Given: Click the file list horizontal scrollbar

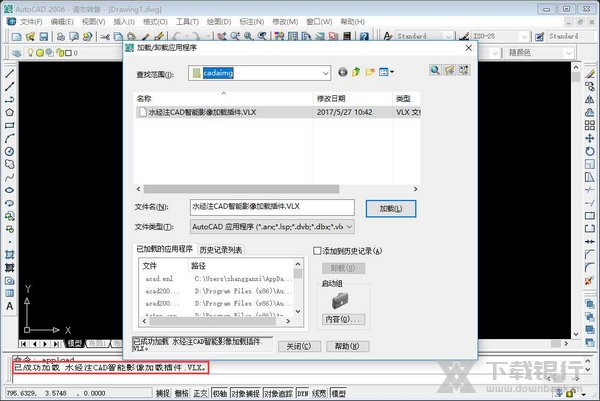Looking at the screenshot, I should (241, 189).
